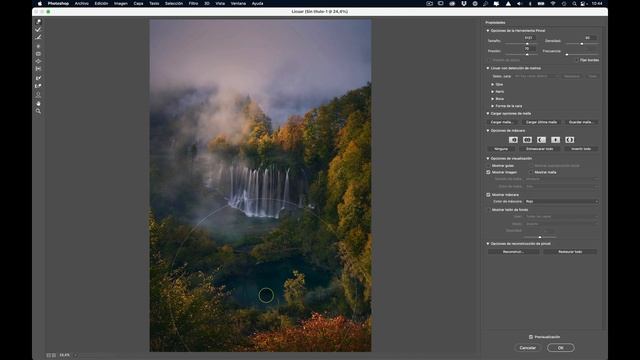Viewport: 640px width, 360px height.
Task: Expand the Nariz face options
Action: click(493, 92)
